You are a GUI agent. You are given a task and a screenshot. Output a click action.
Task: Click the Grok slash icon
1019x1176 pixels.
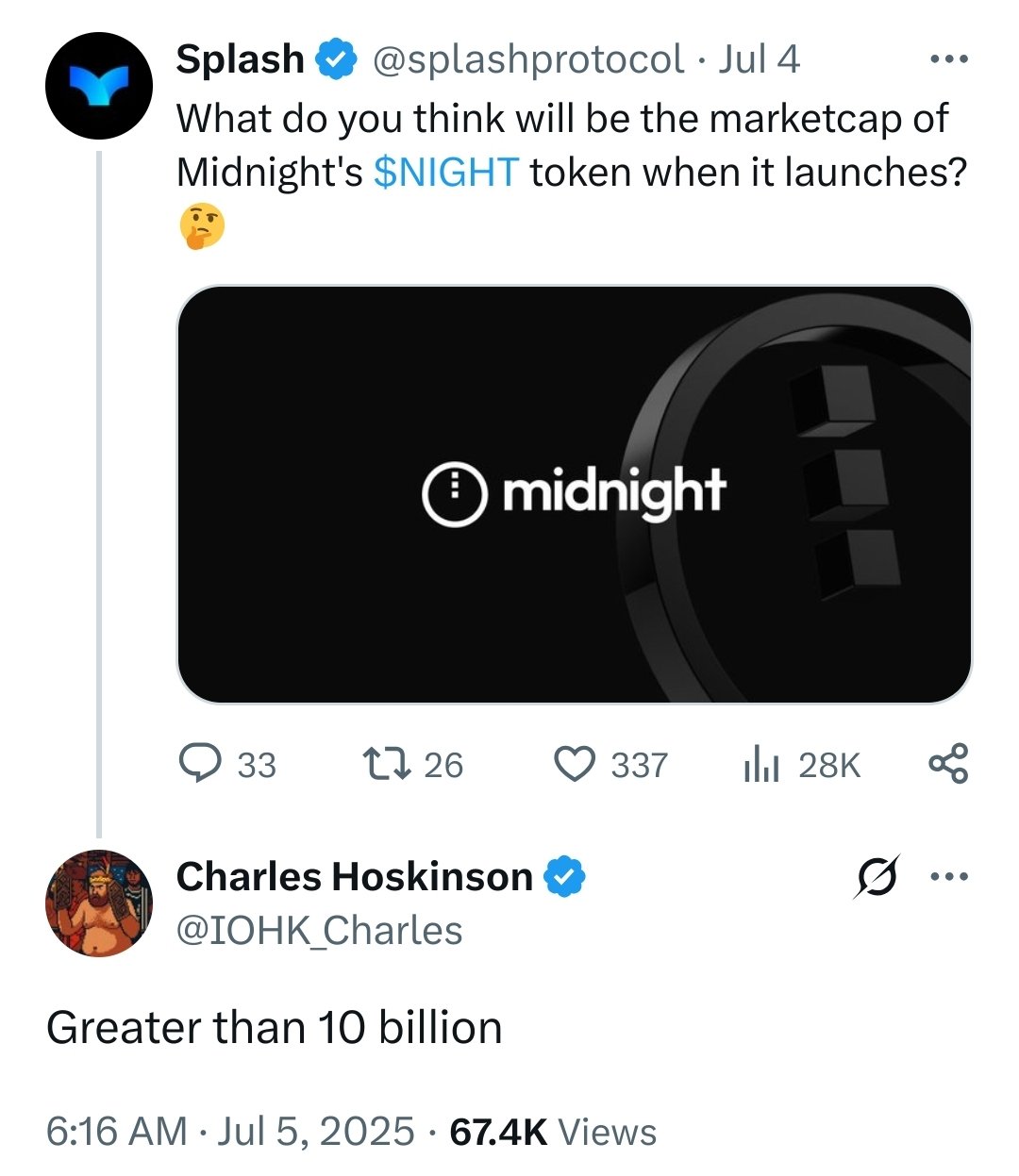877,877
